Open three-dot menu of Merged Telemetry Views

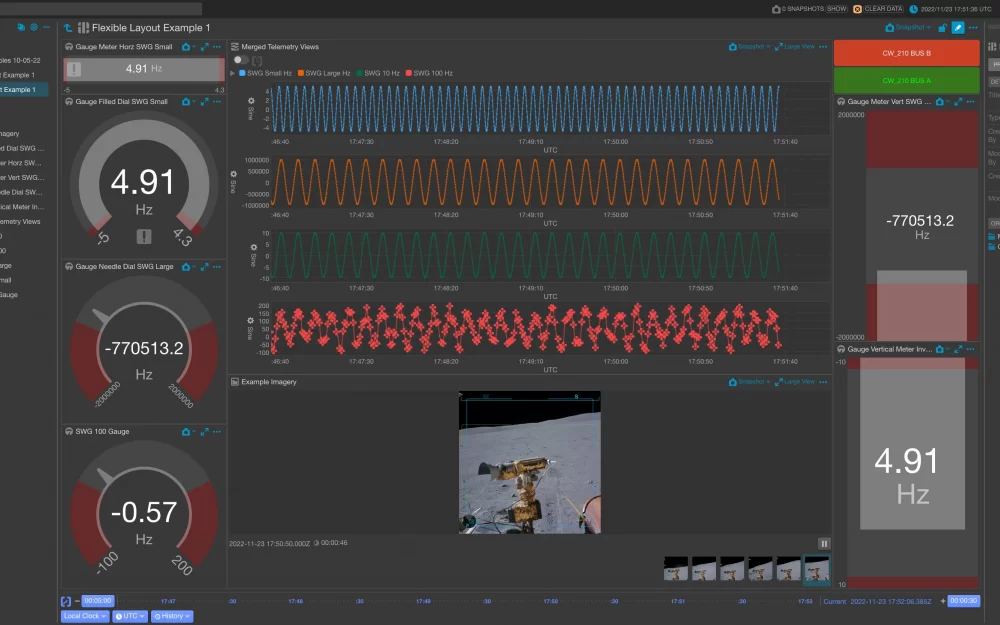point(822,47)
